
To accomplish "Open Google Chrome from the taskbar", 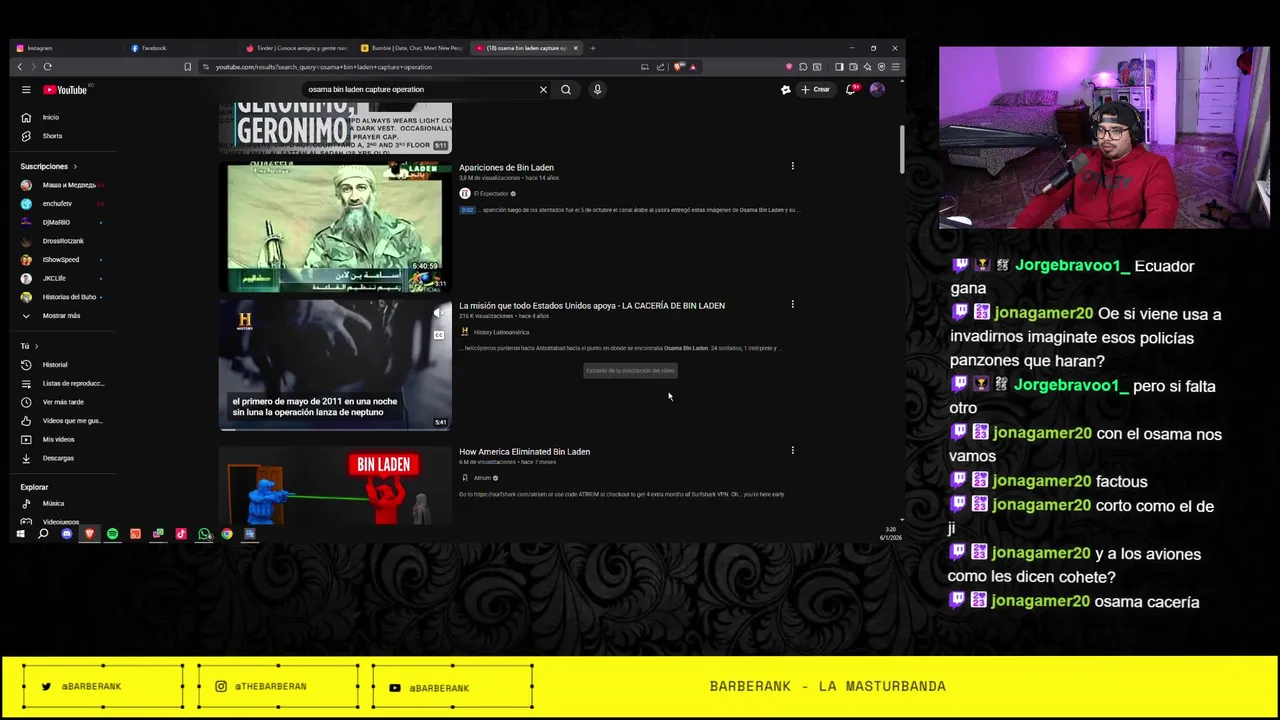I will (227, 534).
